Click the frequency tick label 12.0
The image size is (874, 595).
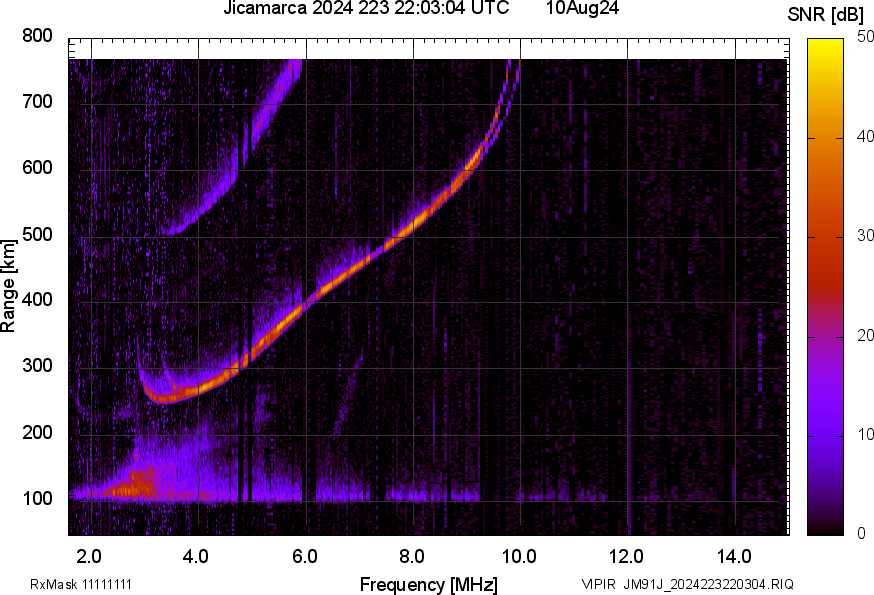click(627, 556)
